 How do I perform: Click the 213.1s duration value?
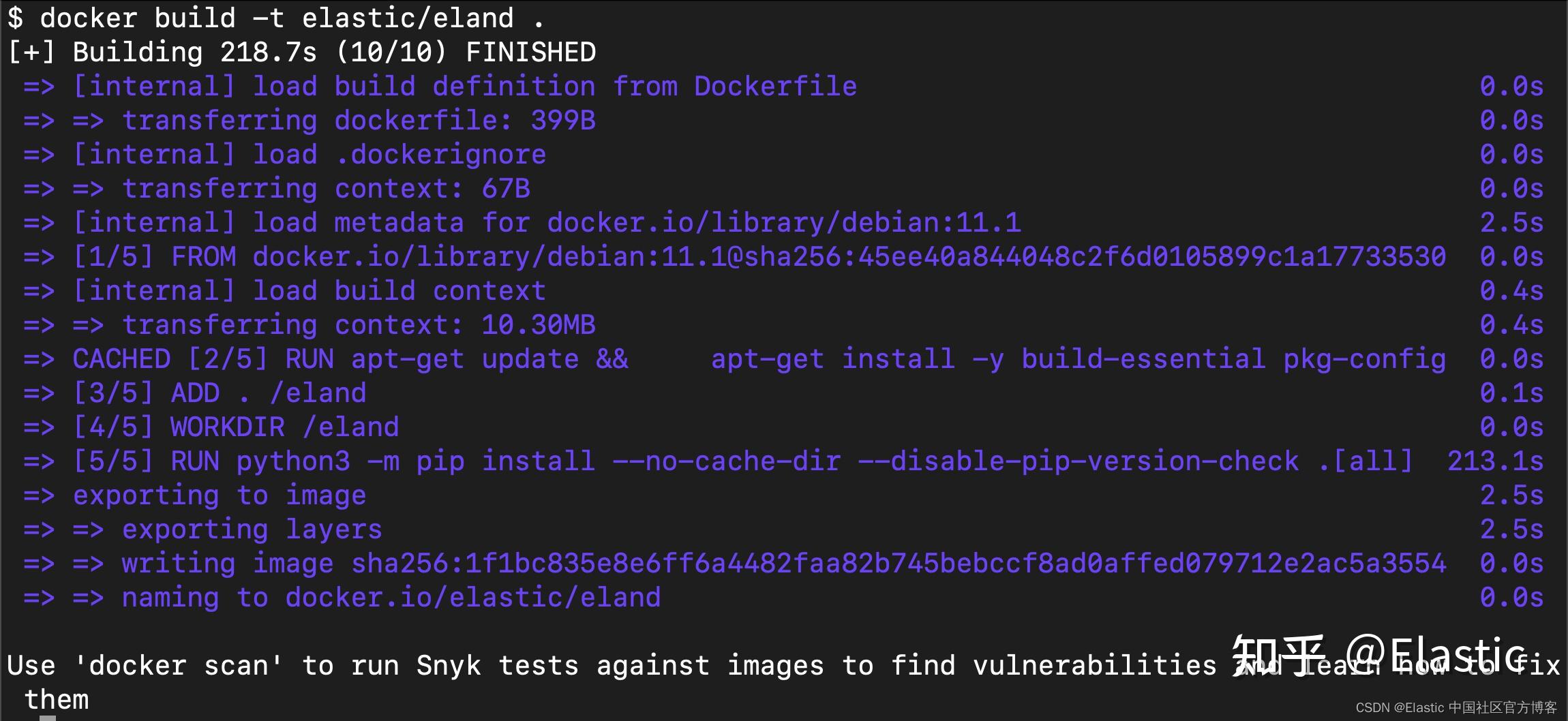(1495, 461)
